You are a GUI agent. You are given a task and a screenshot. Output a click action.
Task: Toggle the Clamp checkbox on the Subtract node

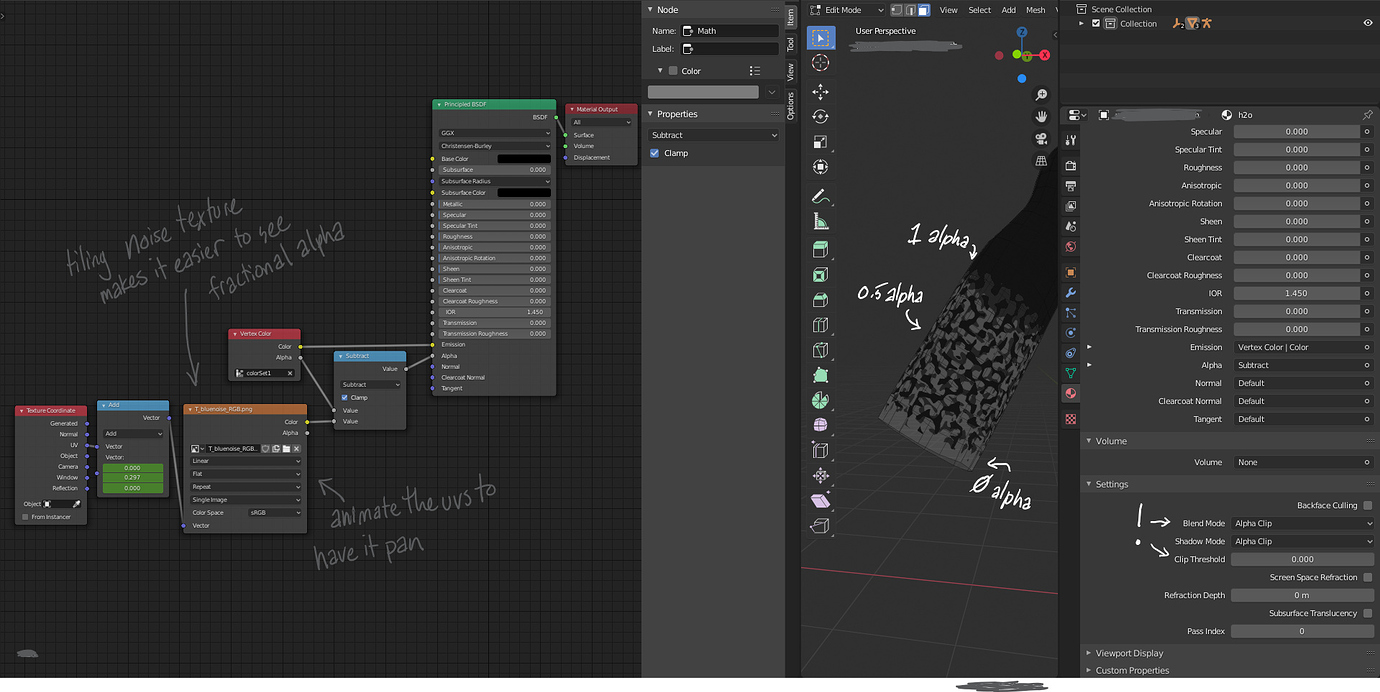(344, 395)
